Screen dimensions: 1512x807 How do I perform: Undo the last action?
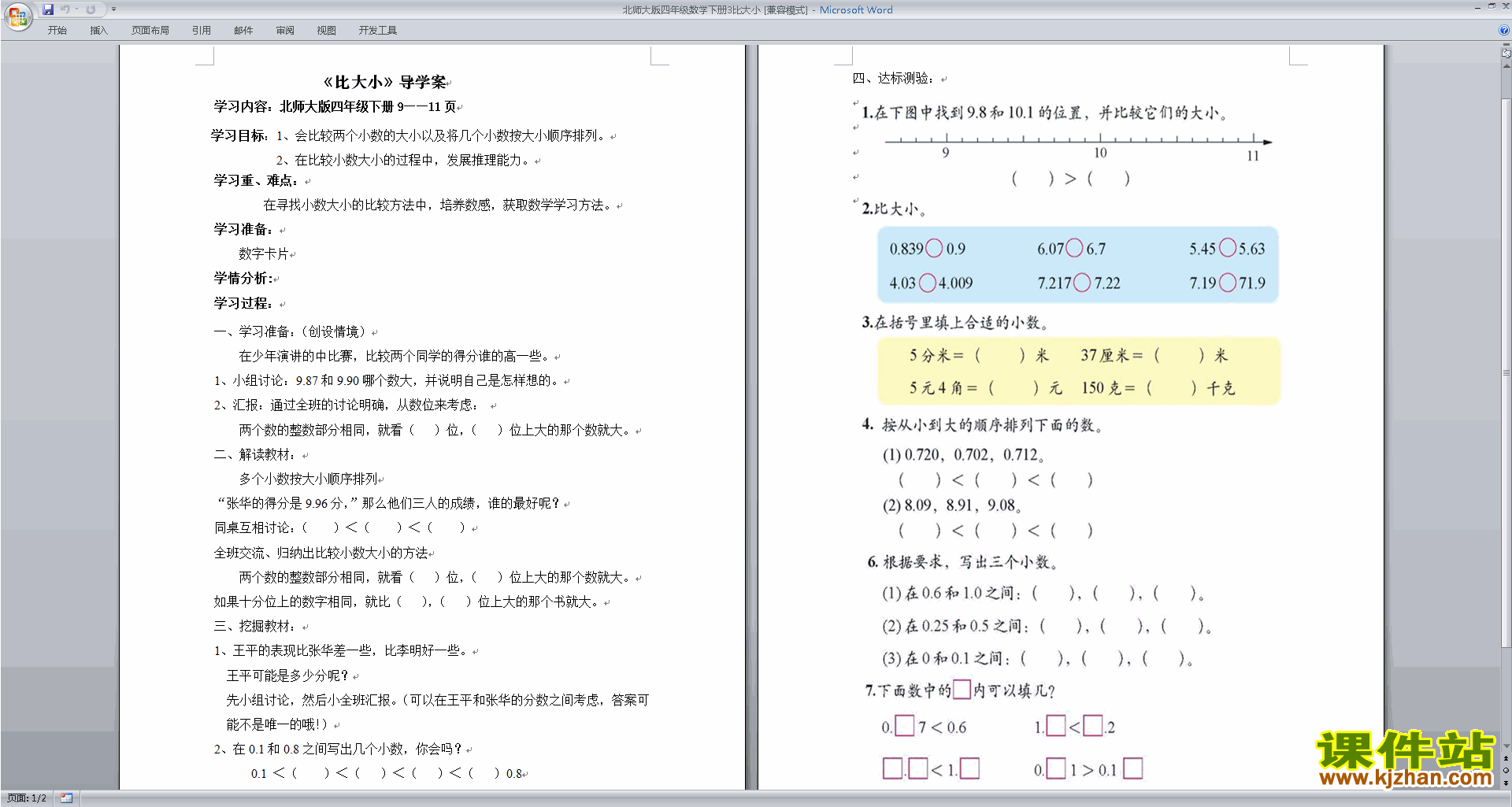(65, 9)
